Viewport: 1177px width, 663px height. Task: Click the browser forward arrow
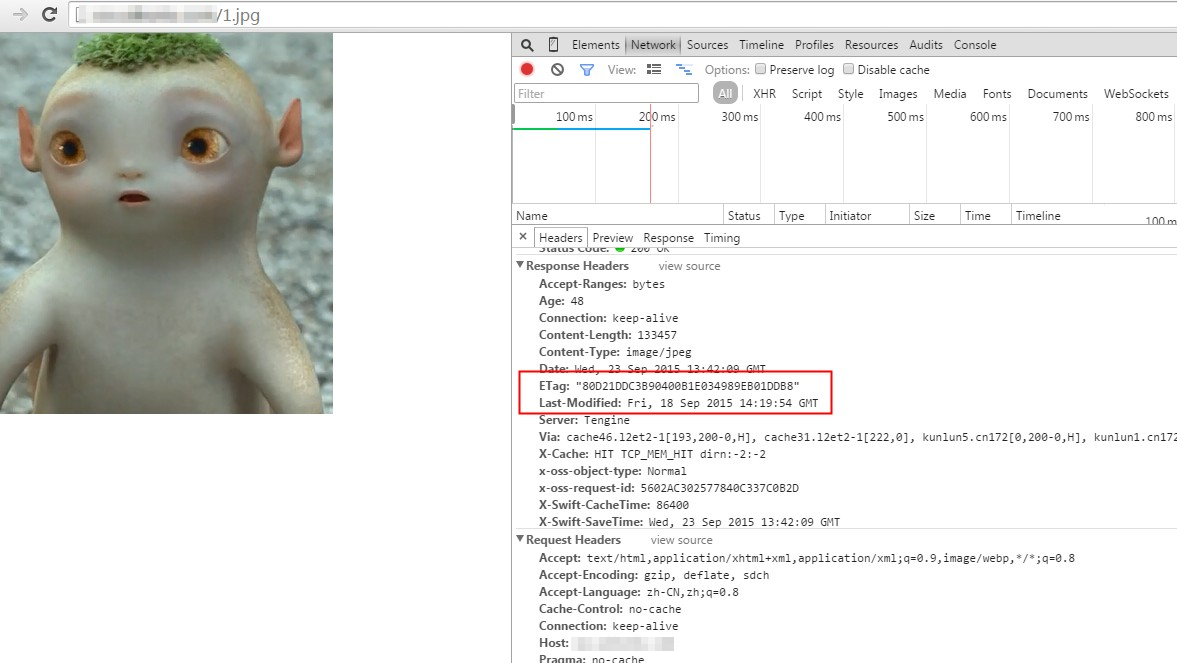[x=20, y=14]
